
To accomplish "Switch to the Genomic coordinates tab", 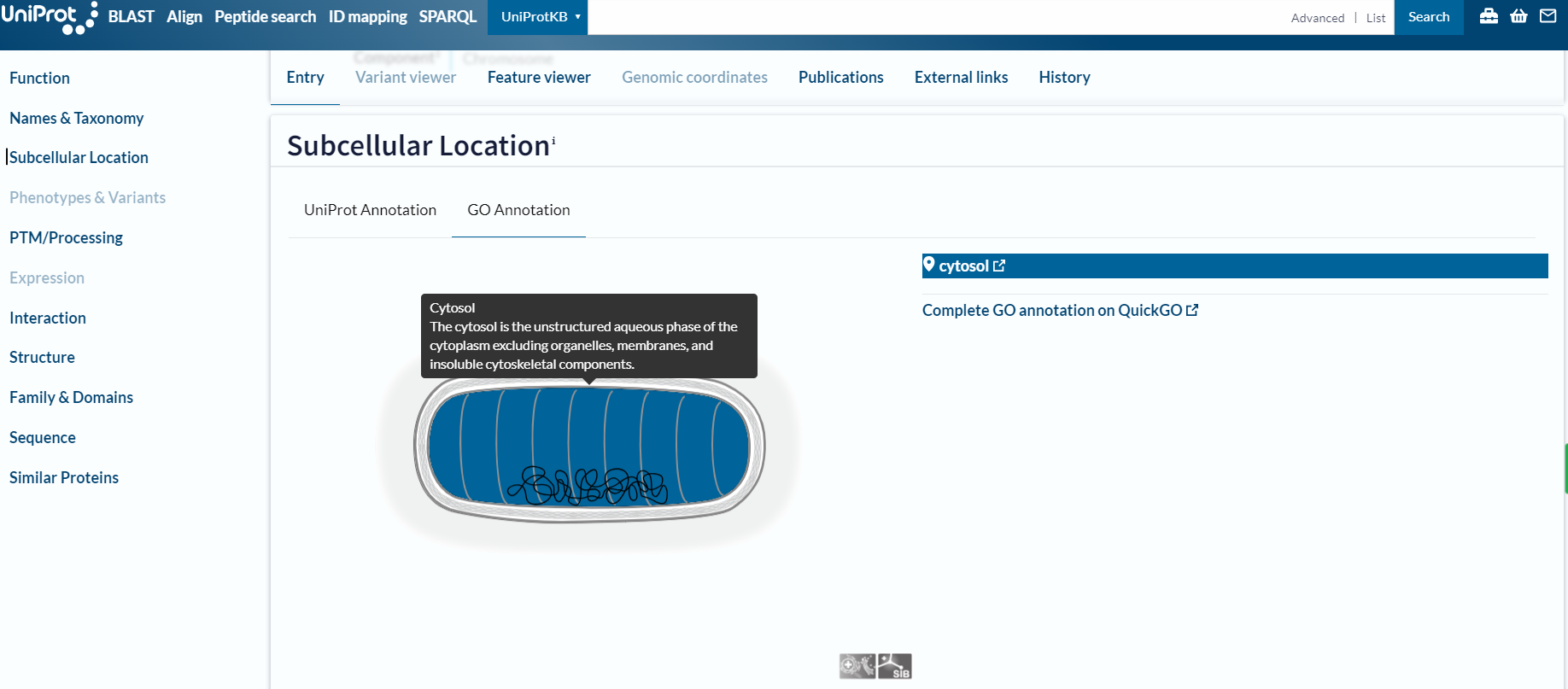I will [694, 78].
